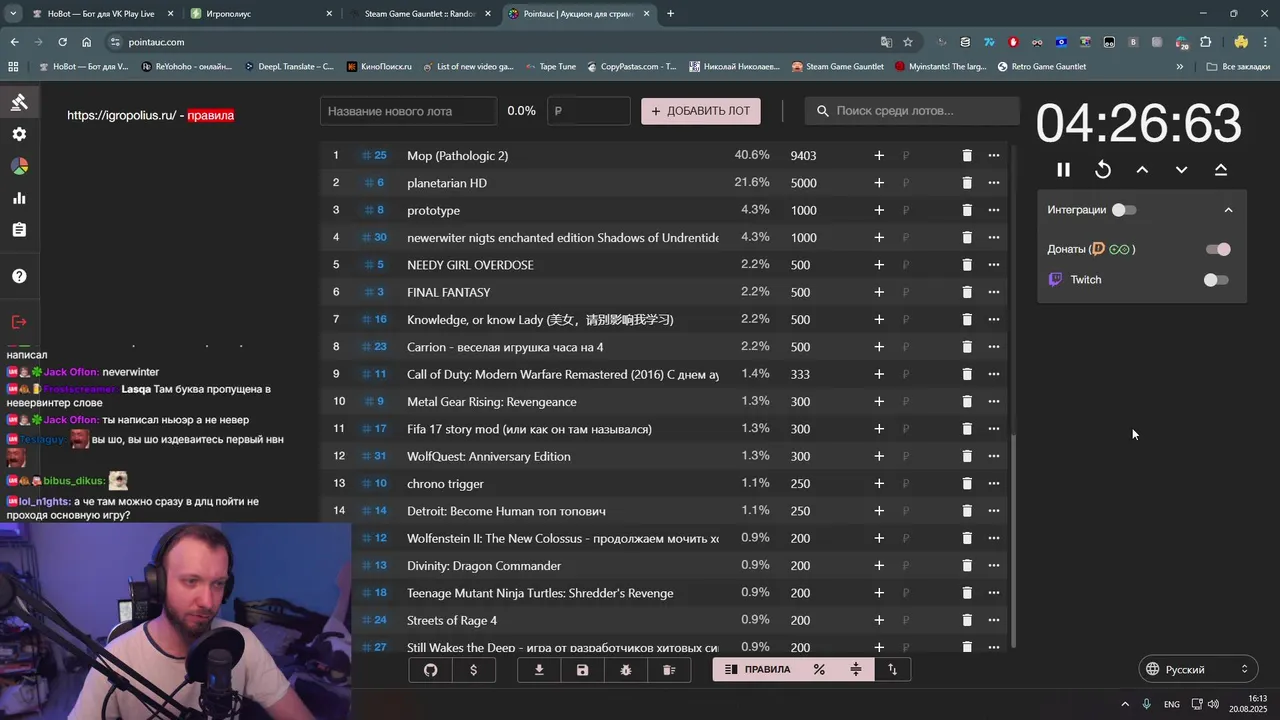1280x720 pixels.
Task: Open ENG language indicator in taskbar
Action: [1171, 705]
